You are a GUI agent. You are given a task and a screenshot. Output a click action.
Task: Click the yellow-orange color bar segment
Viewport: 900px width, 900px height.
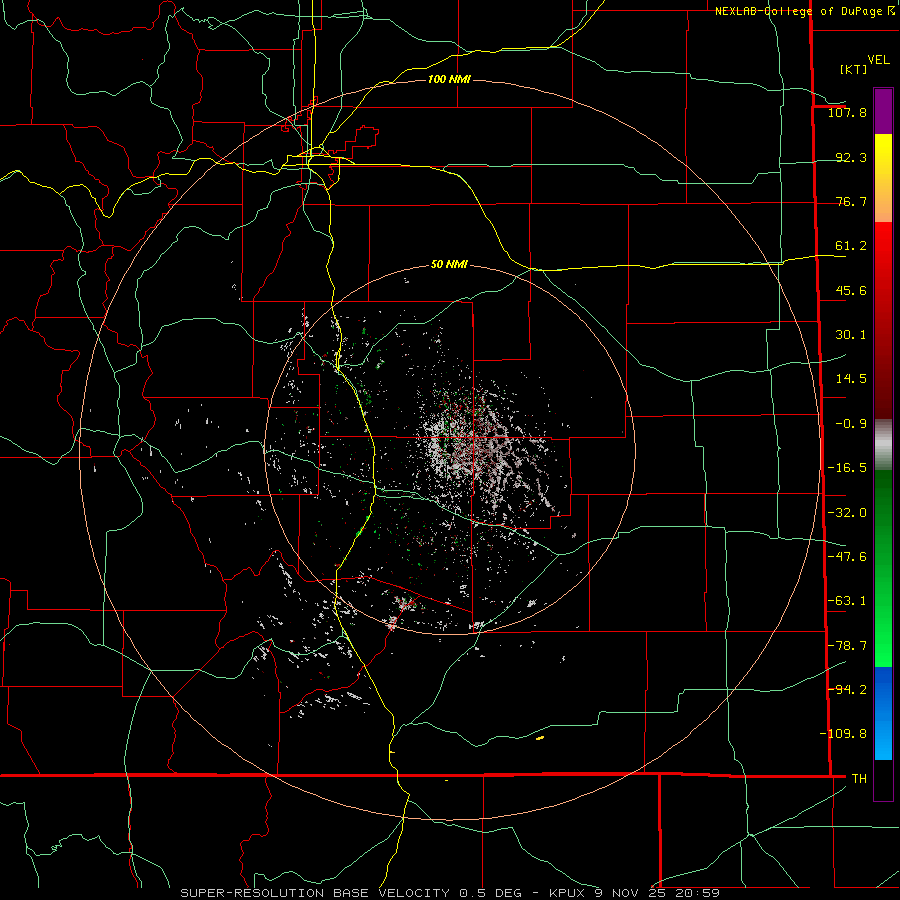[883, 178]
